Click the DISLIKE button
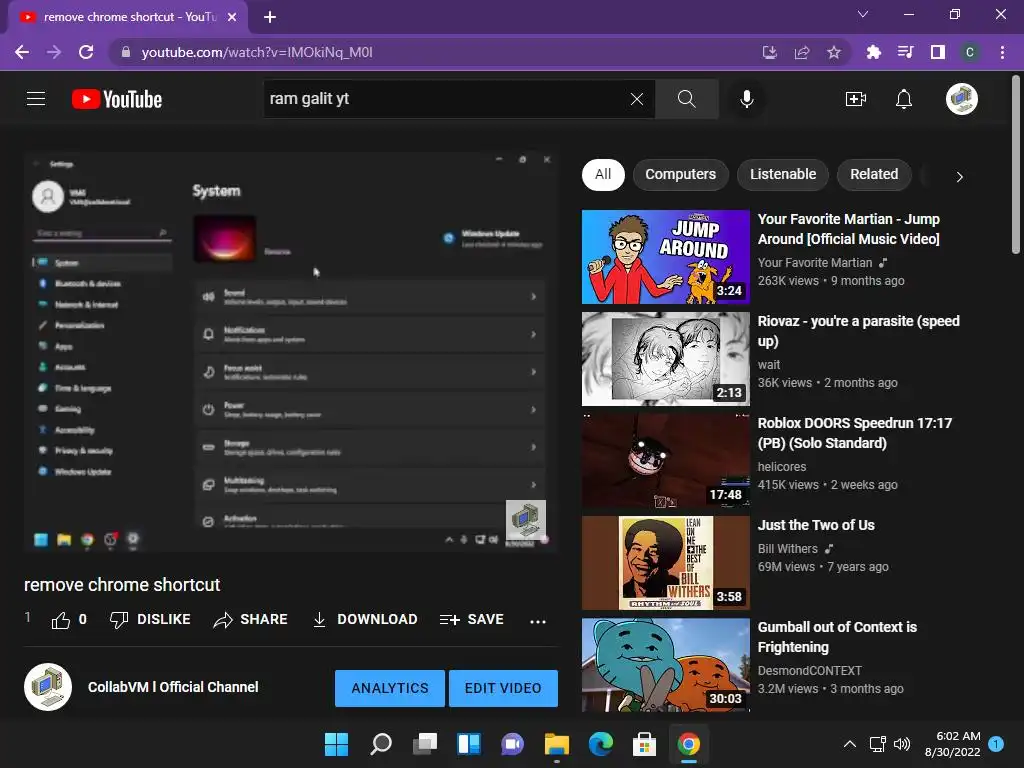 click(x=150, y=619)
